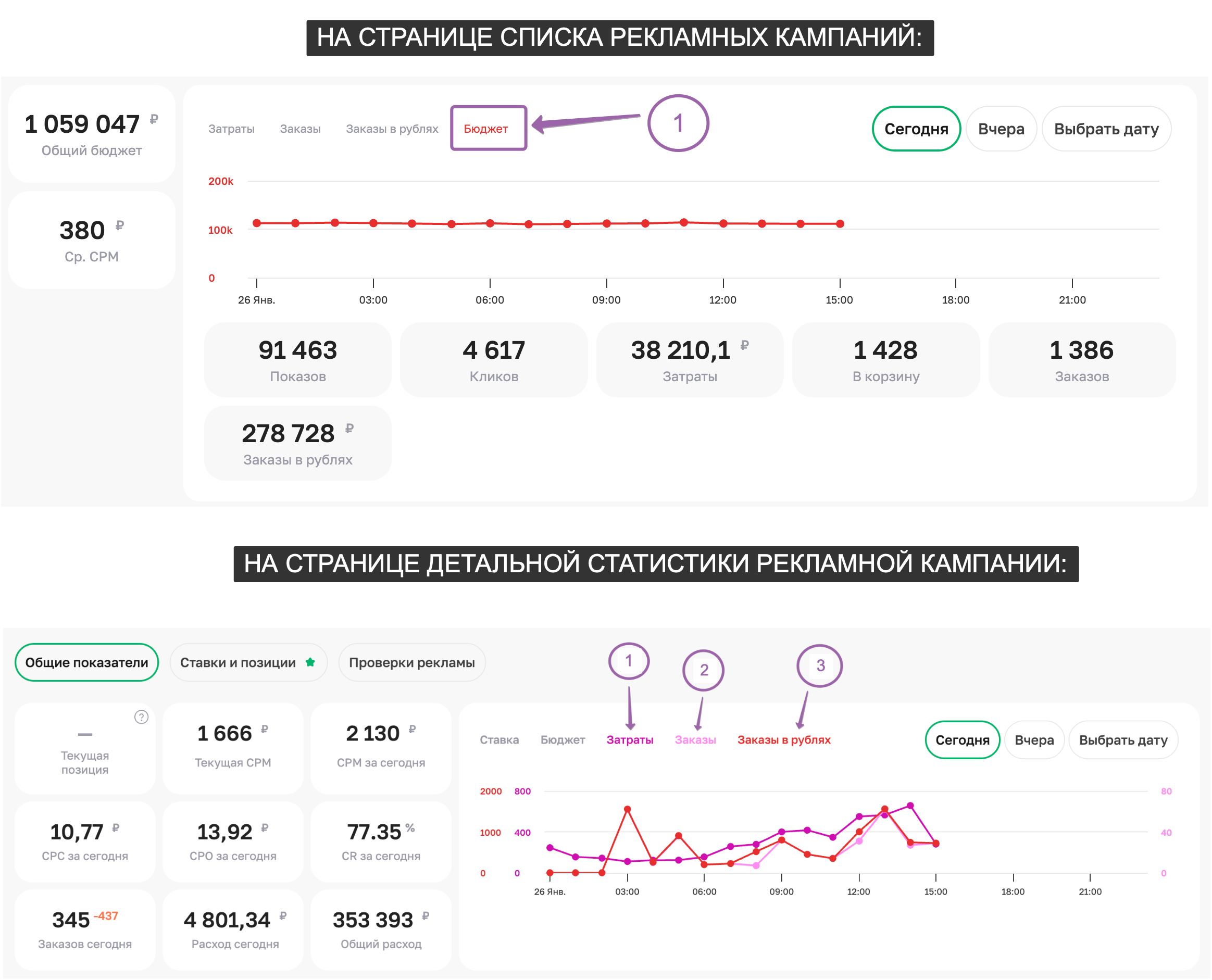Select the Бюджет tab in top chart
Image resolution: width=1212 pixels, height=980 pixels.
pyautogui.click(x=485, y=129)
